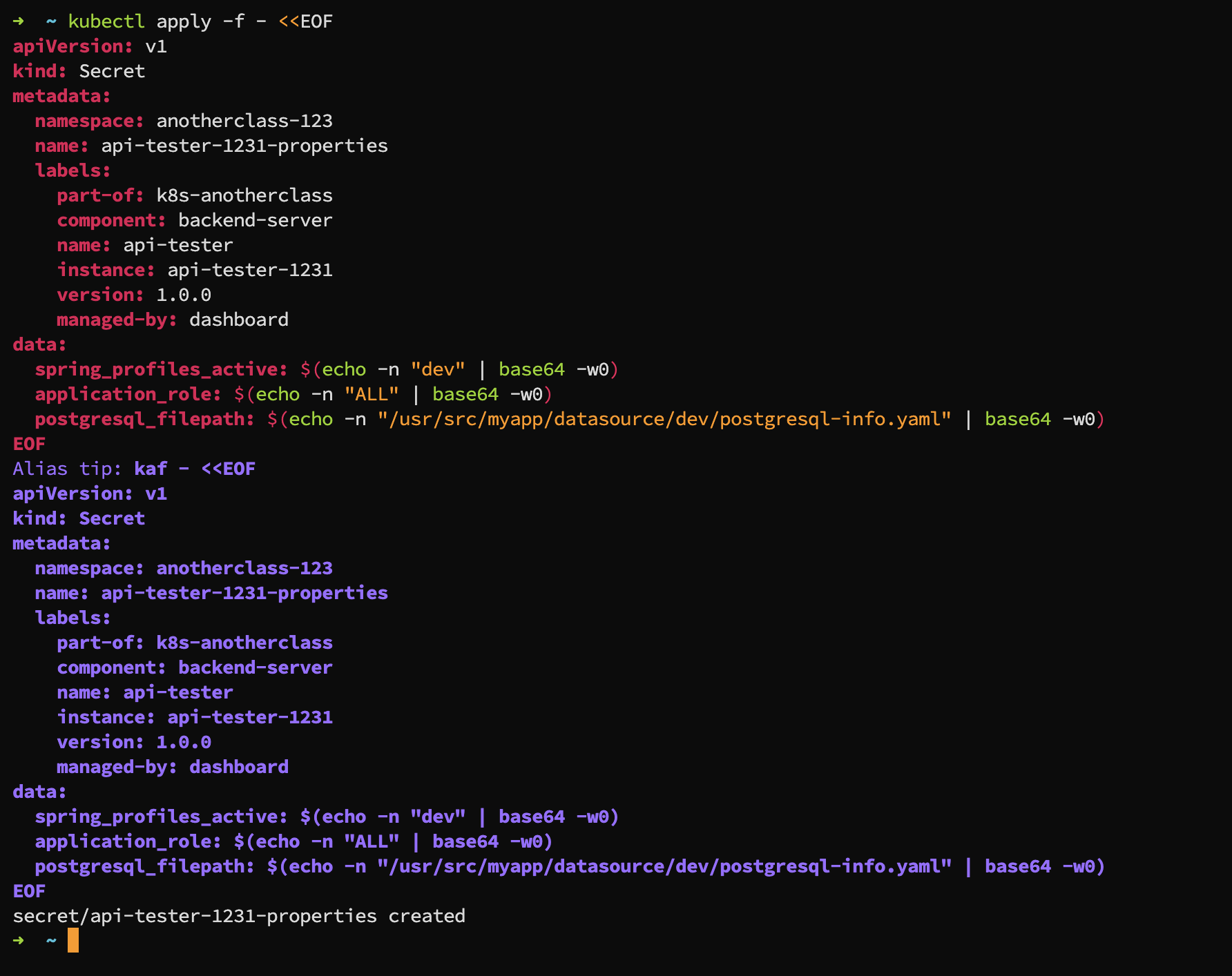Viewport: 1232px width, 976px height.
Task: Click purple 'application_role:' key
Action: click(x=128, y=841)
